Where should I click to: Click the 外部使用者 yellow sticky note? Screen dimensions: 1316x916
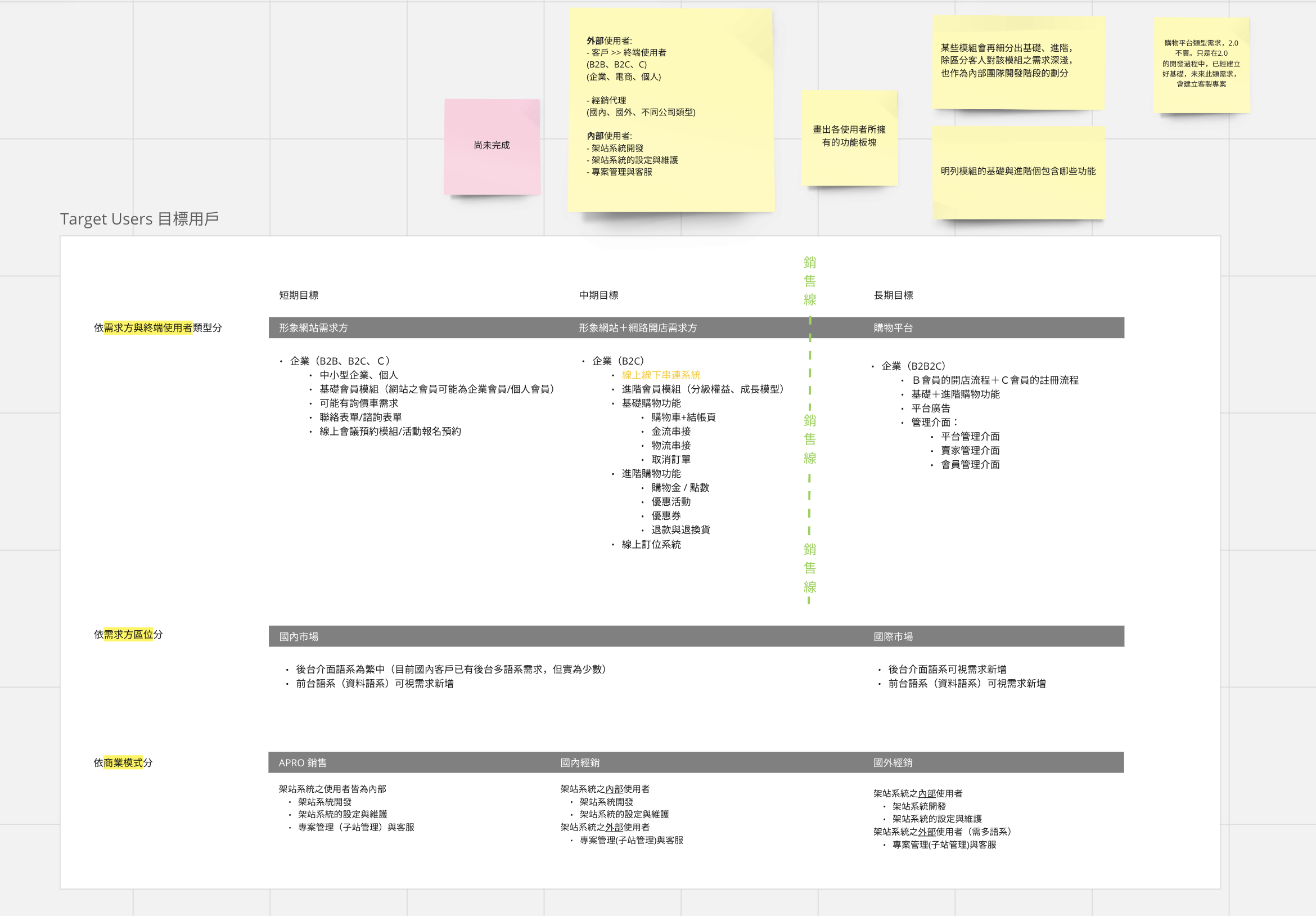click(670, 109)
